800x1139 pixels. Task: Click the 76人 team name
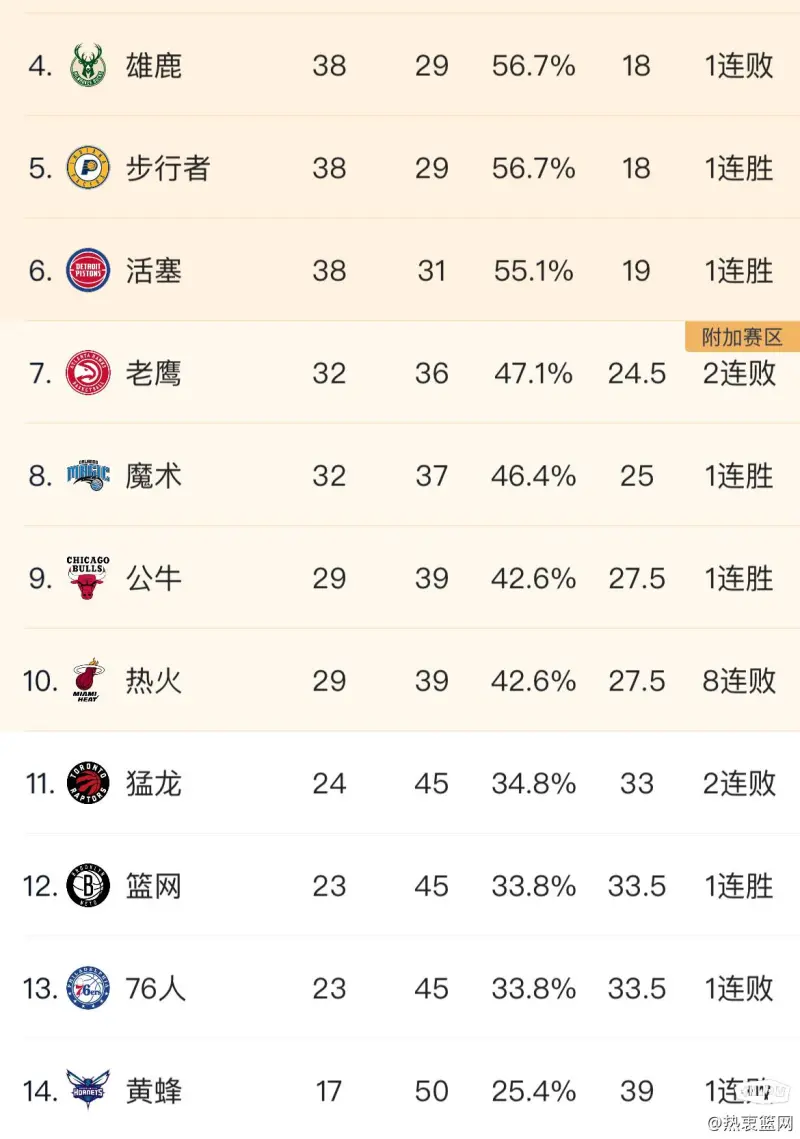pyautogui.click(x=155, y=989)
